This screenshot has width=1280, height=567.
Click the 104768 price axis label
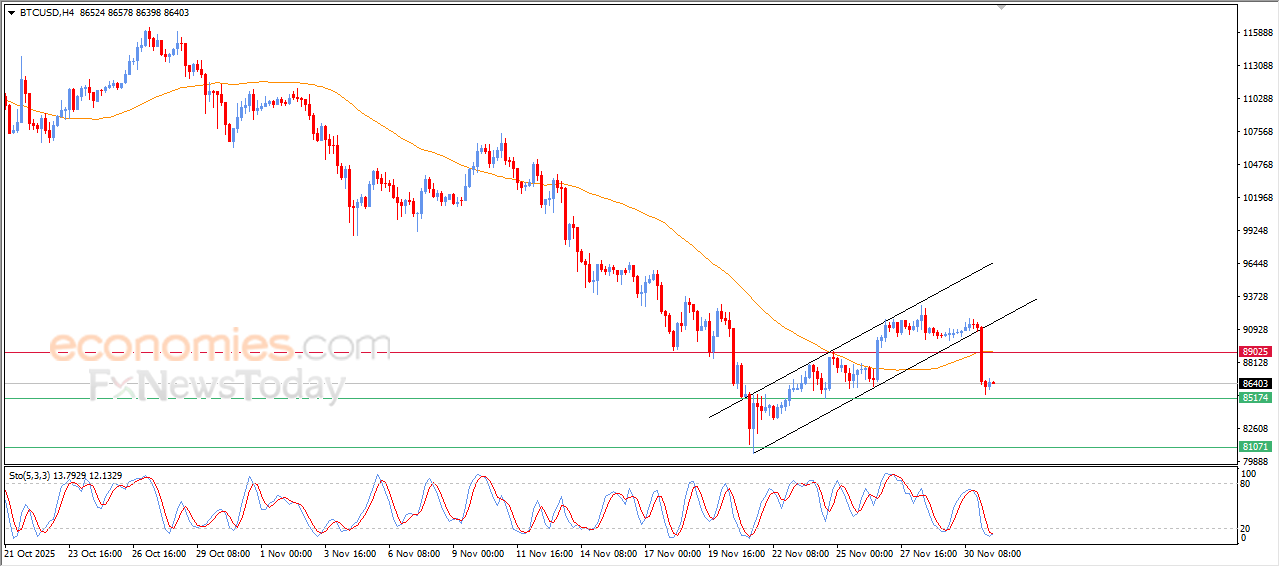click(1255, 165)
